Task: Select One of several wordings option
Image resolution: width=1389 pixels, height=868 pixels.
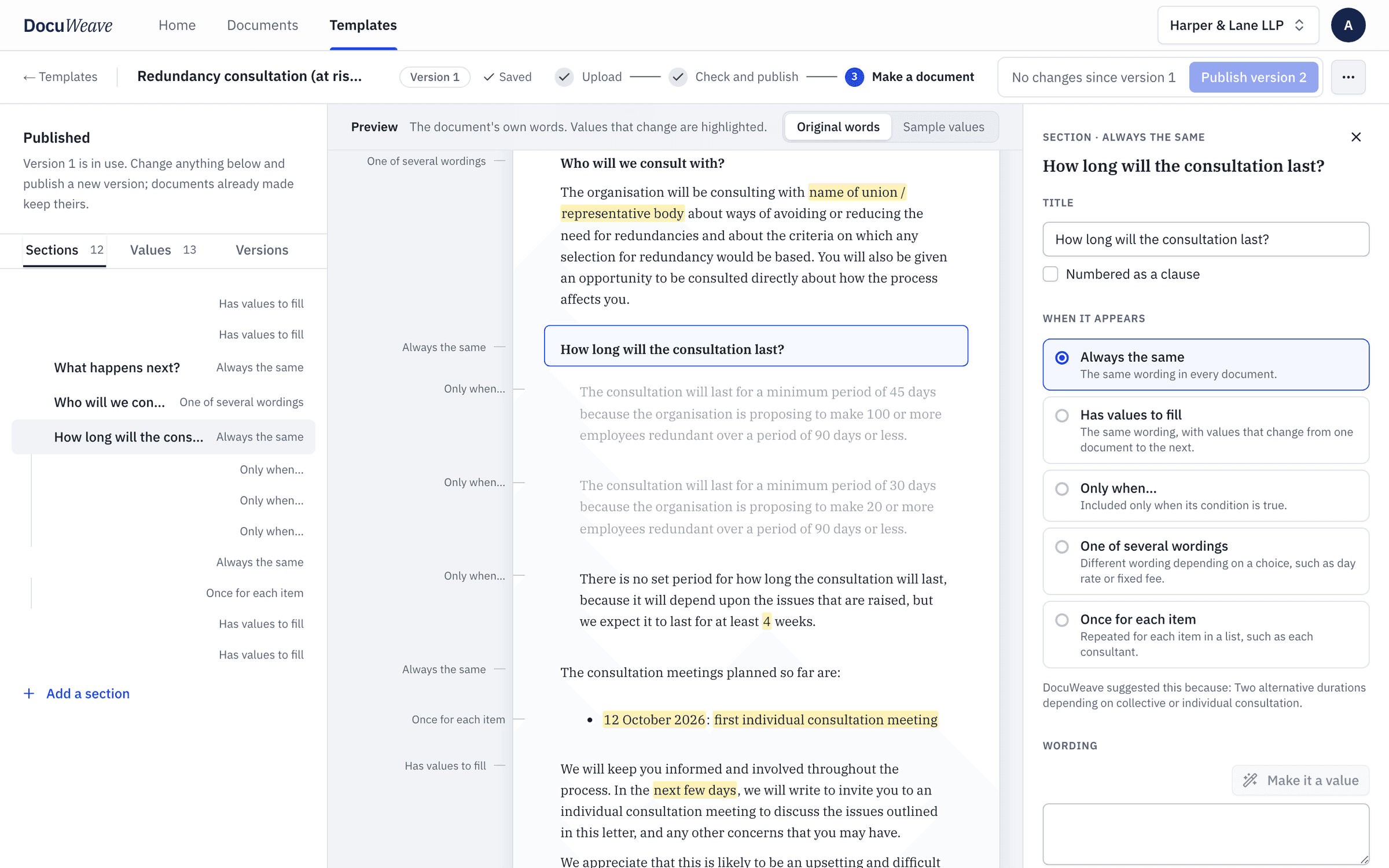Action: click(x=1206, y=561)
